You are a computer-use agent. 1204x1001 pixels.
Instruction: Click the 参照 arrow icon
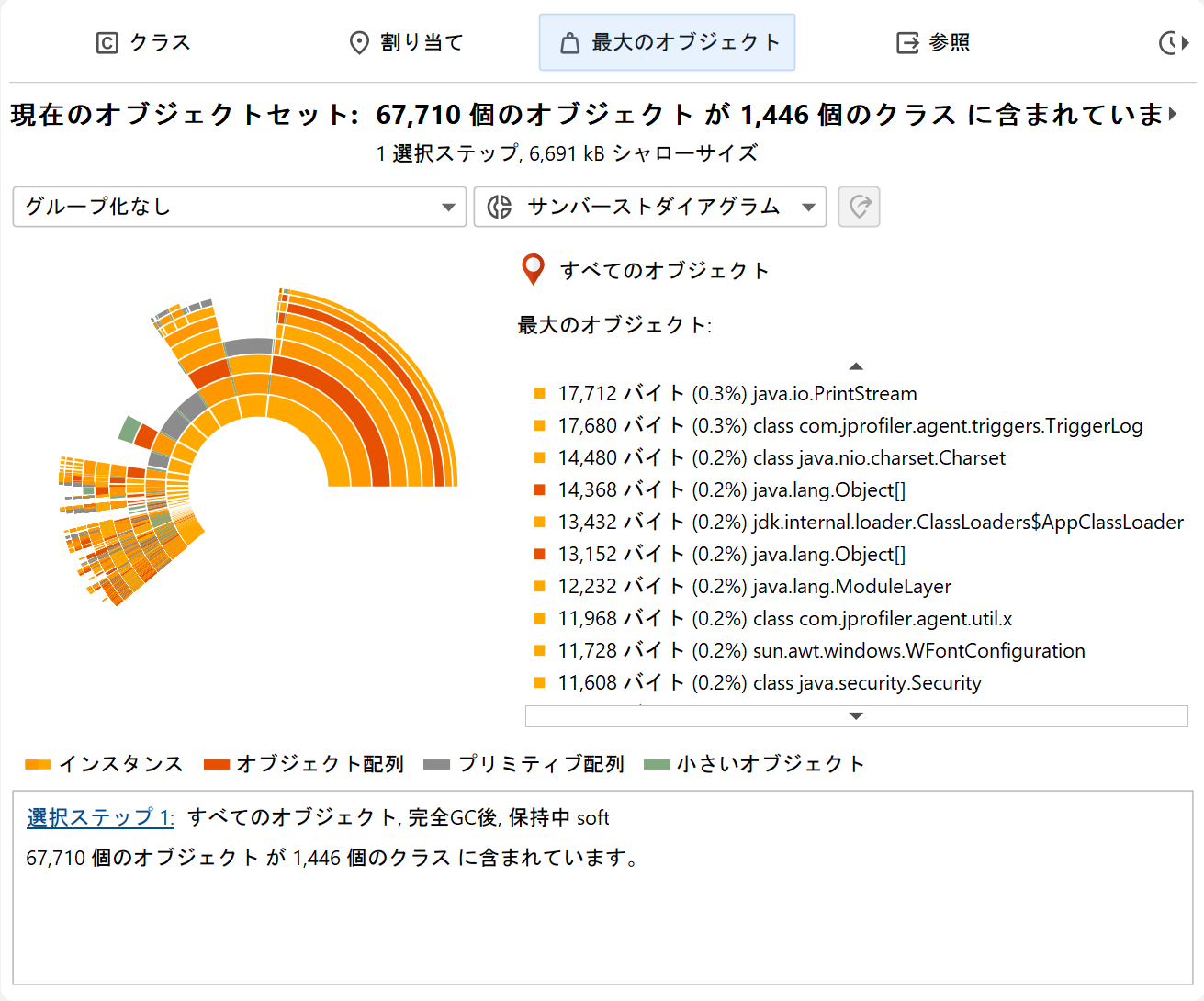pyautogui.click(x=907, y=43)
